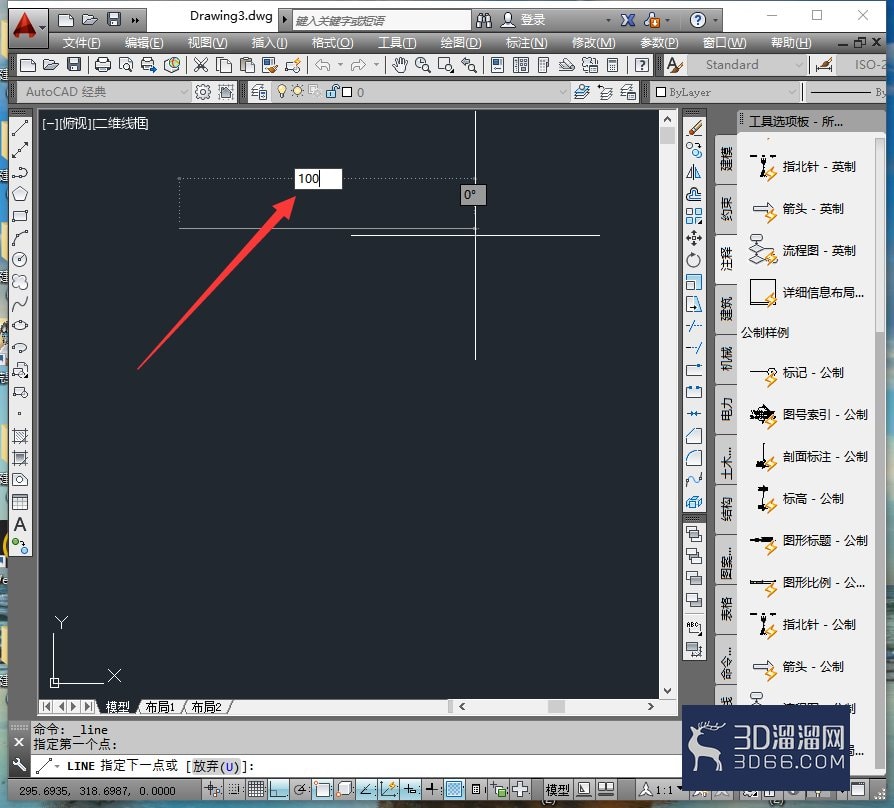894x808 pixels.
Task: Click the vertical scrollbar down arrow of drawing area
Action: pos(667,691)
